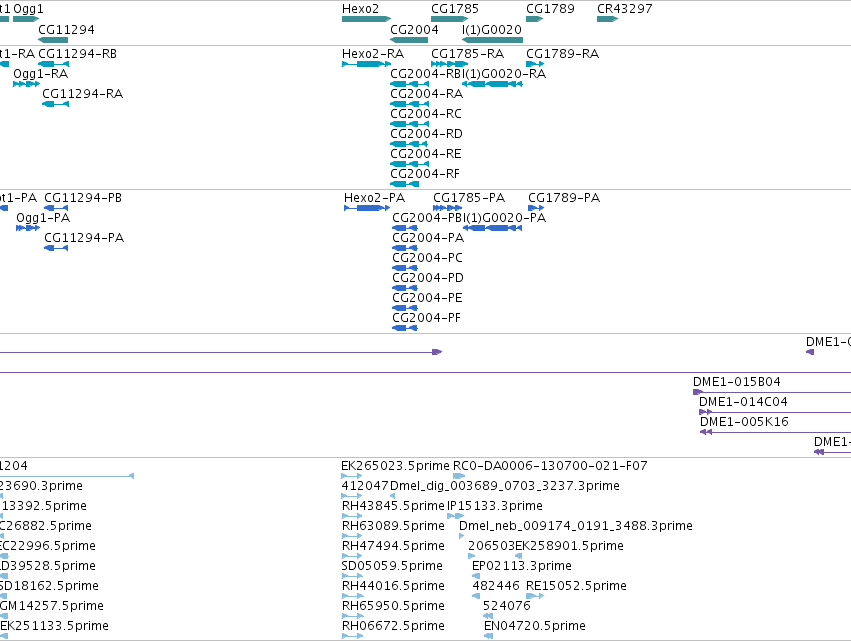Select the DME1-005K16 clone feature
This screenshot has width=851, height=641.
tap(776, 433)
